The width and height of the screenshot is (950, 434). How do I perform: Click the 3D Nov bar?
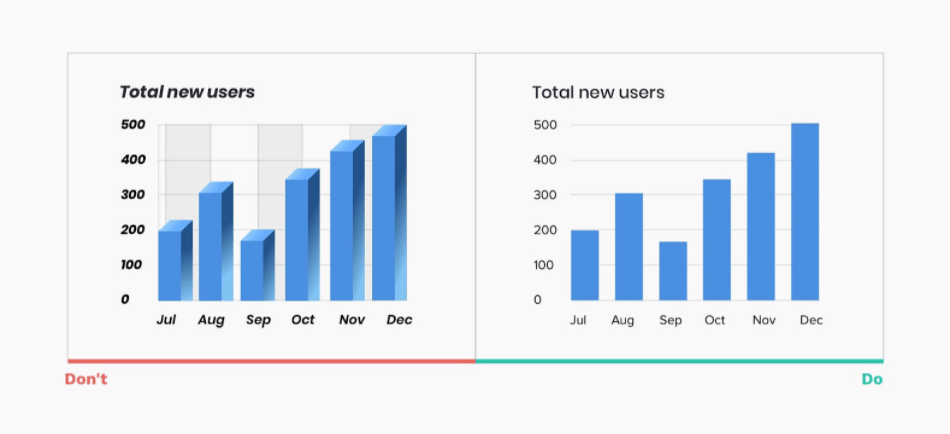[347, 221]
